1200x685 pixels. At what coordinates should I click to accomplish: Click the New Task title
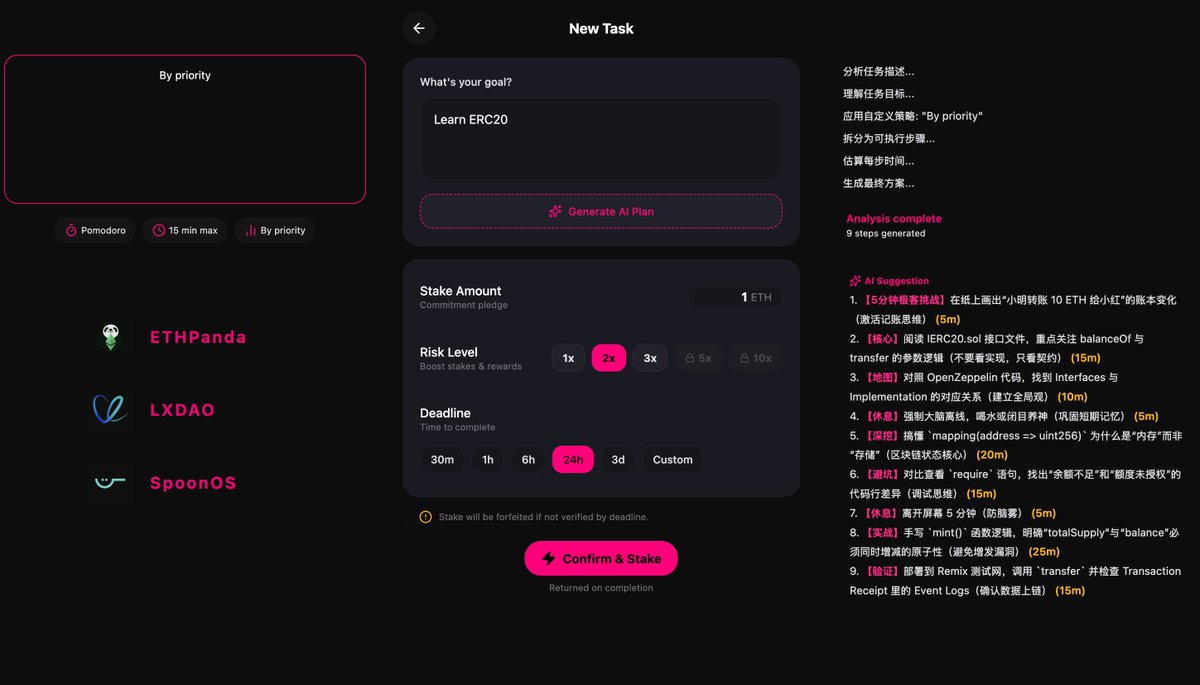click(601, 29)
